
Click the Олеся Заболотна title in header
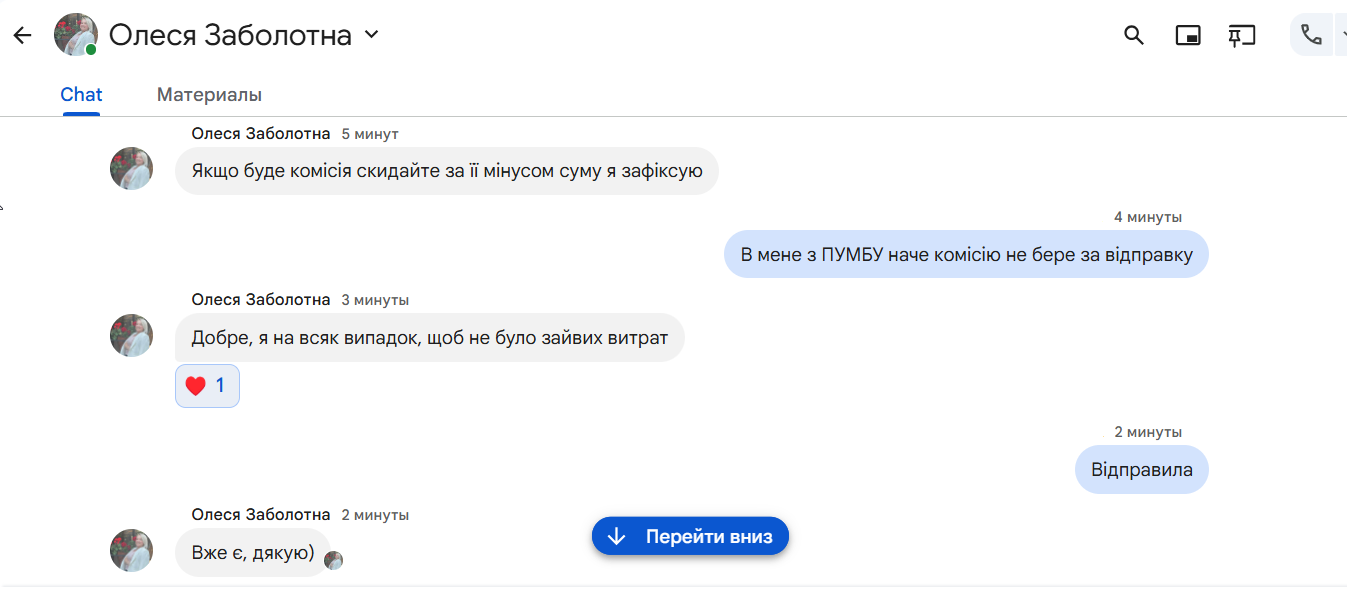[x=230, y=36]
